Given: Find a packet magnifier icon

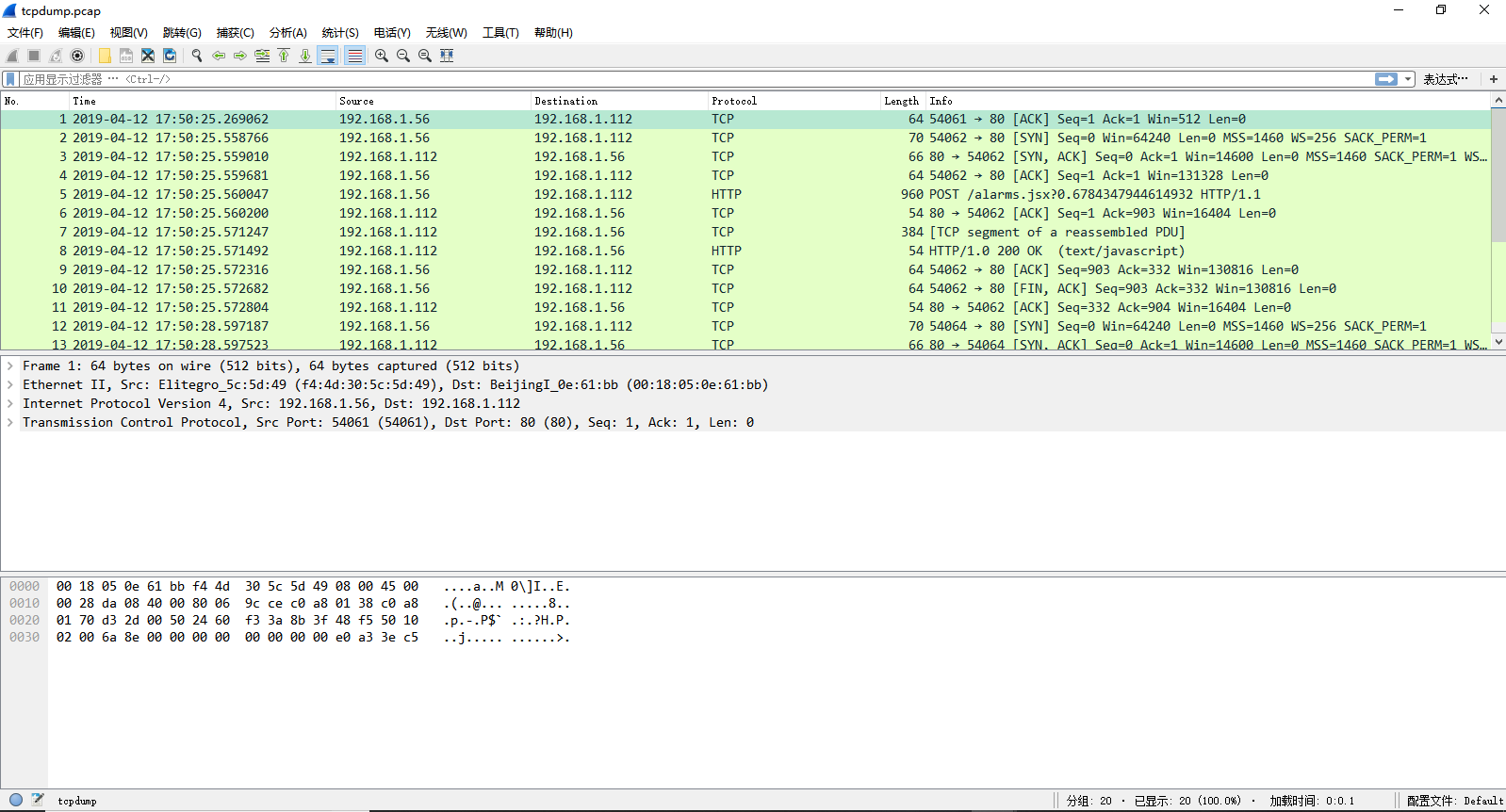Looking at the screenshot, I should [x=197, y=56].
